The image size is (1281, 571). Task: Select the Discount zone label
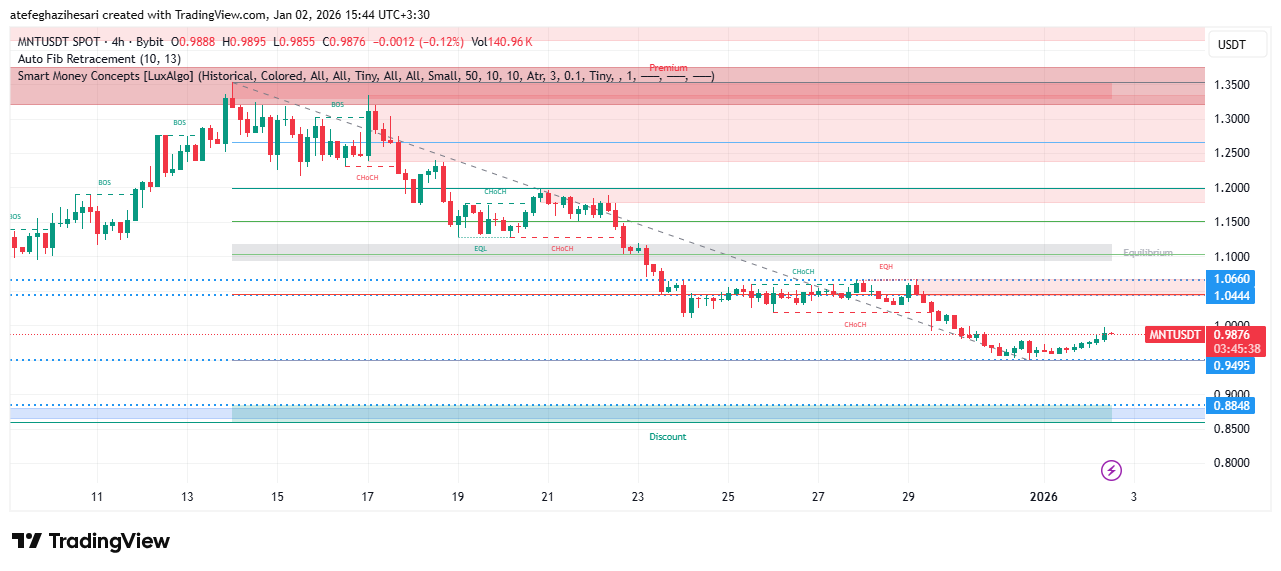coord(667,437)
